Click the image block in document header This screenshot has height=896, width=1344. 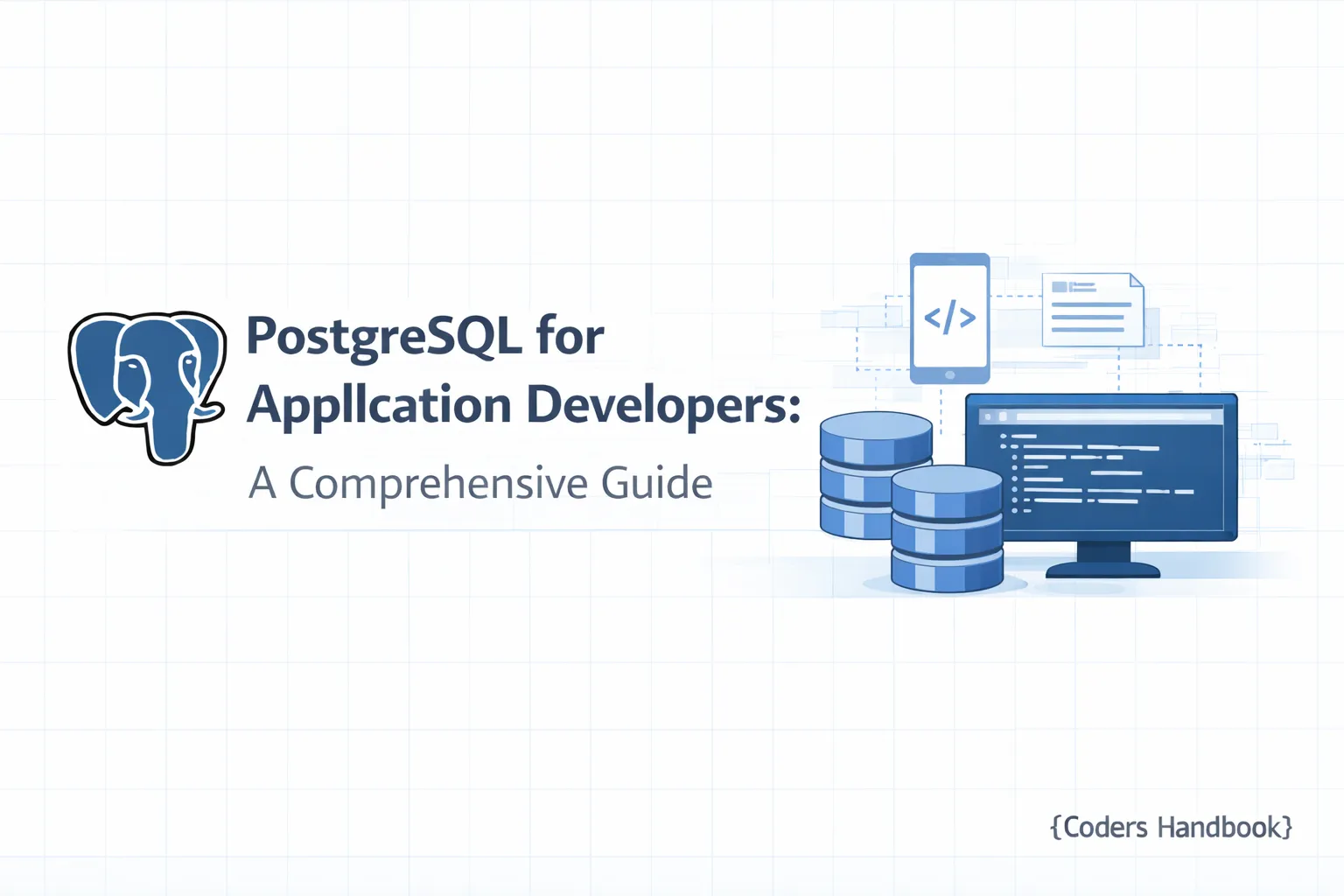[1060, 287]
